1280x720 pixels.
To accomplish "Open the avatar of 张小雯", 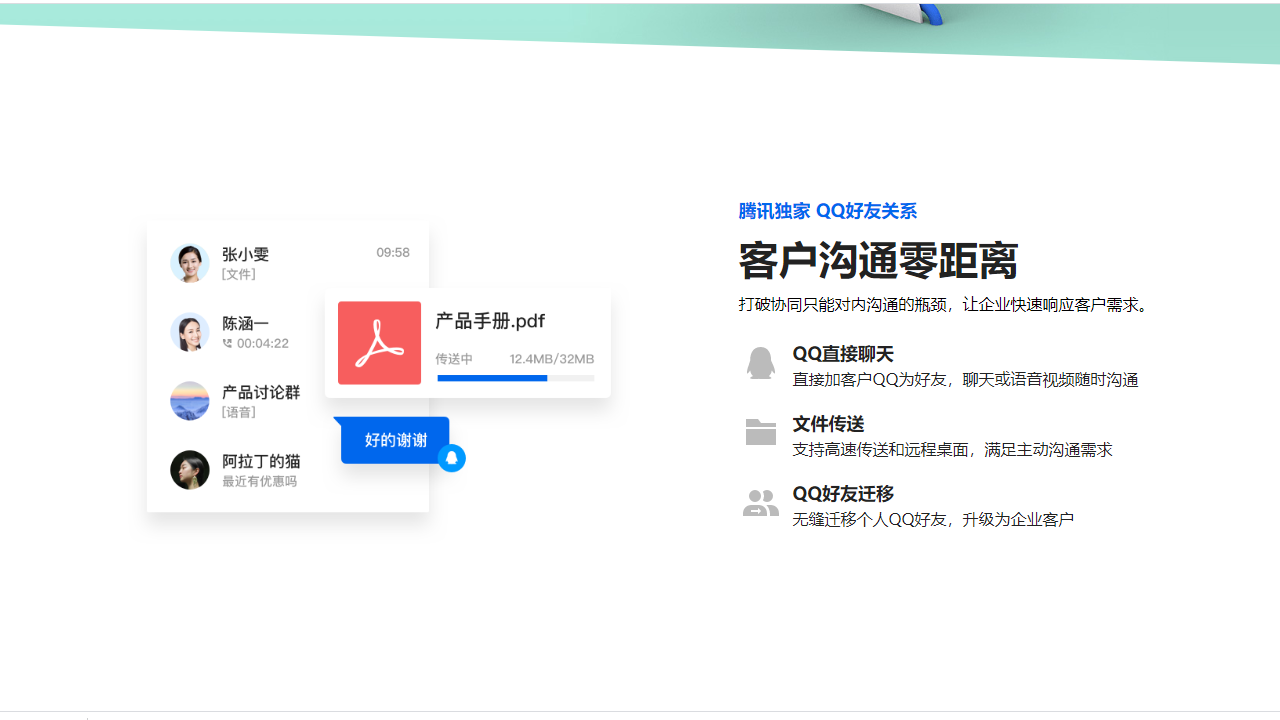I will [189, 263].
